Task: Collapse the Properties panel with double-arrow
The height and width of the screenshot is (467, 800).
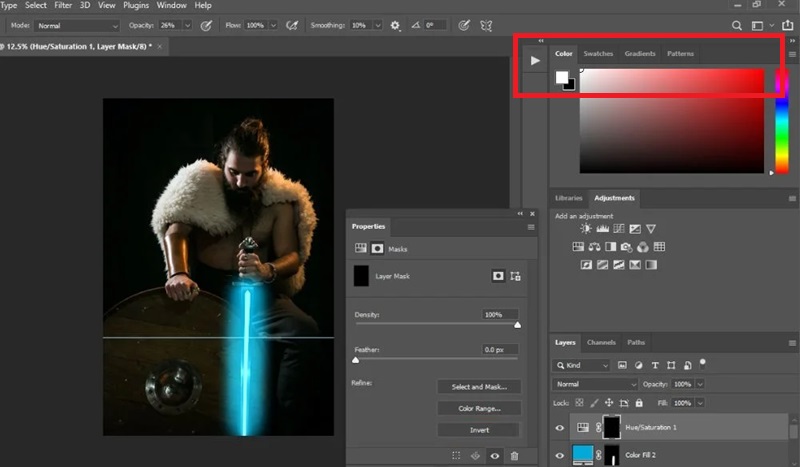Action: point(520,214)
